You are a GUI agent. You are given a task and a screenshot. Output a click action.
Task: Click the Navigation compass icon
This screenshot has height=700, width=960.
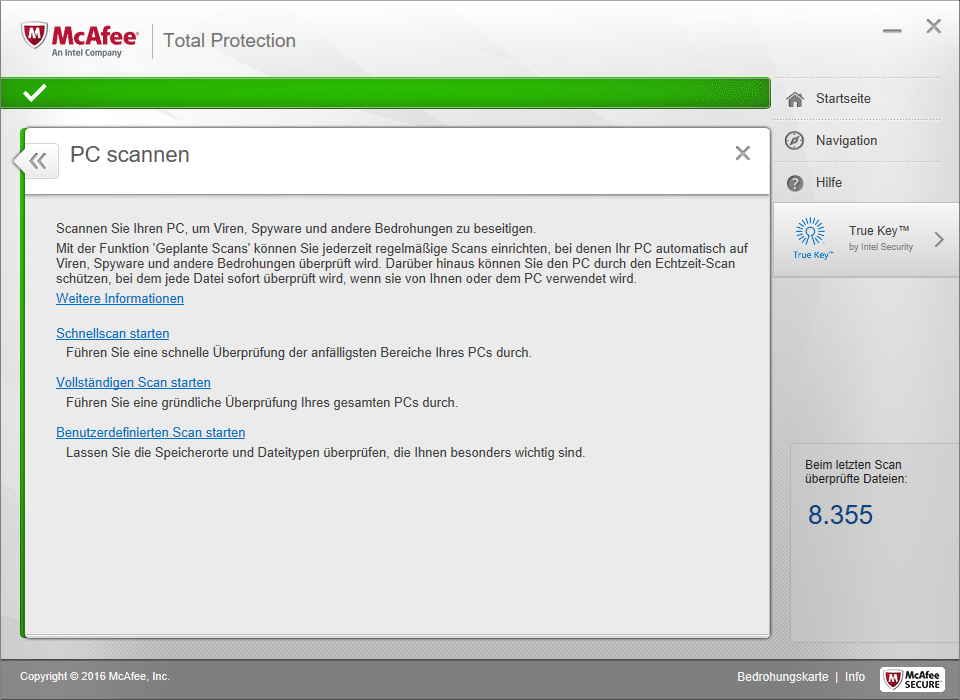[x=795, y=141]
